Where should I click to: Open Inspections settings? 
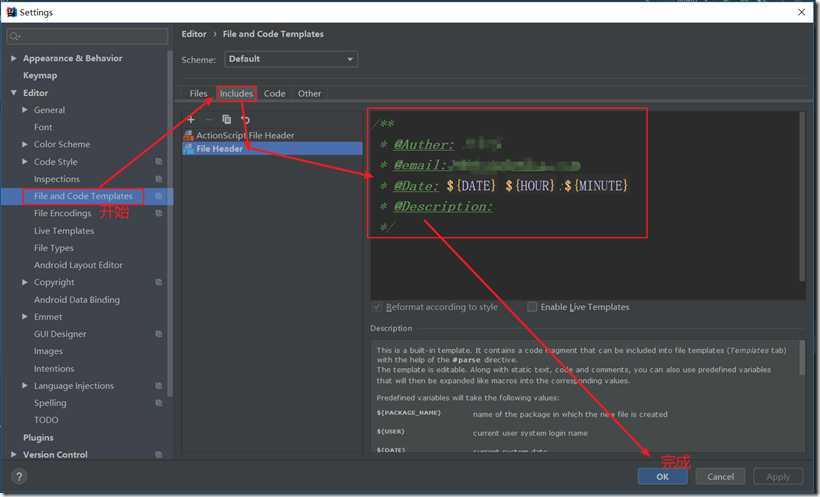[56, 179]
